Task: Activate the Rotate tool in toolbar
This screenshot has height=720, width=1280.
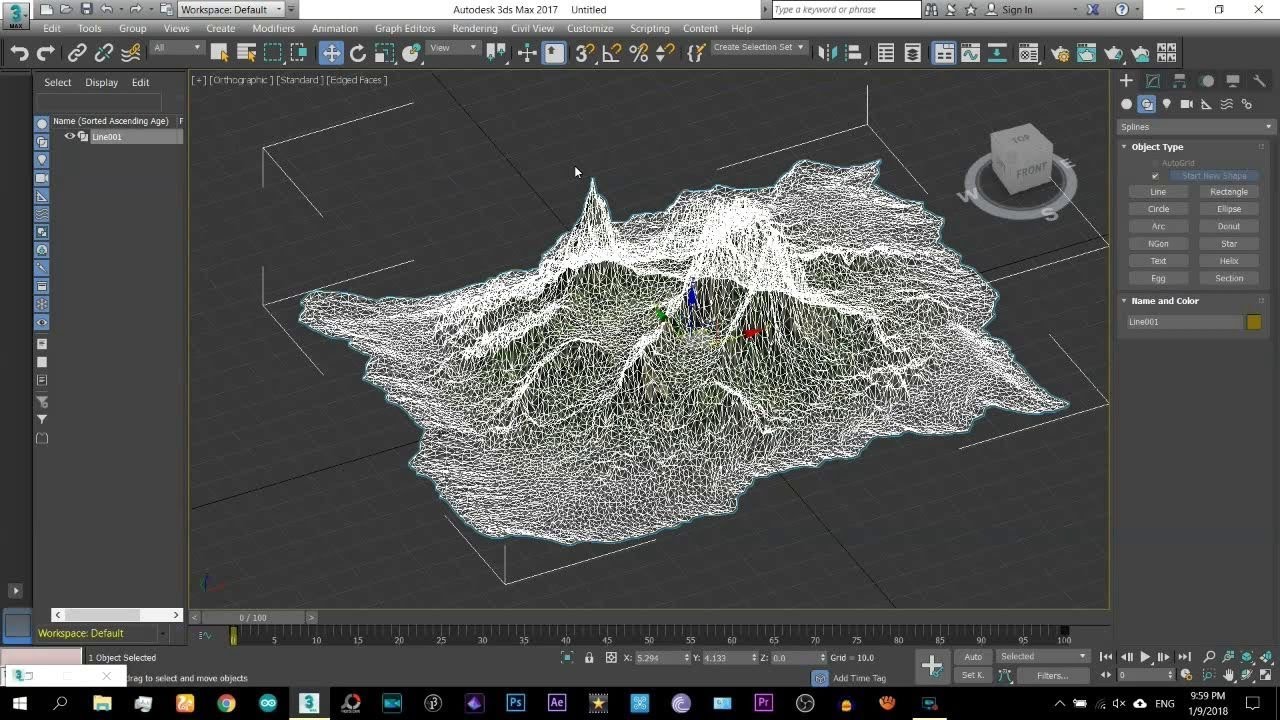Action: (358, 53)
